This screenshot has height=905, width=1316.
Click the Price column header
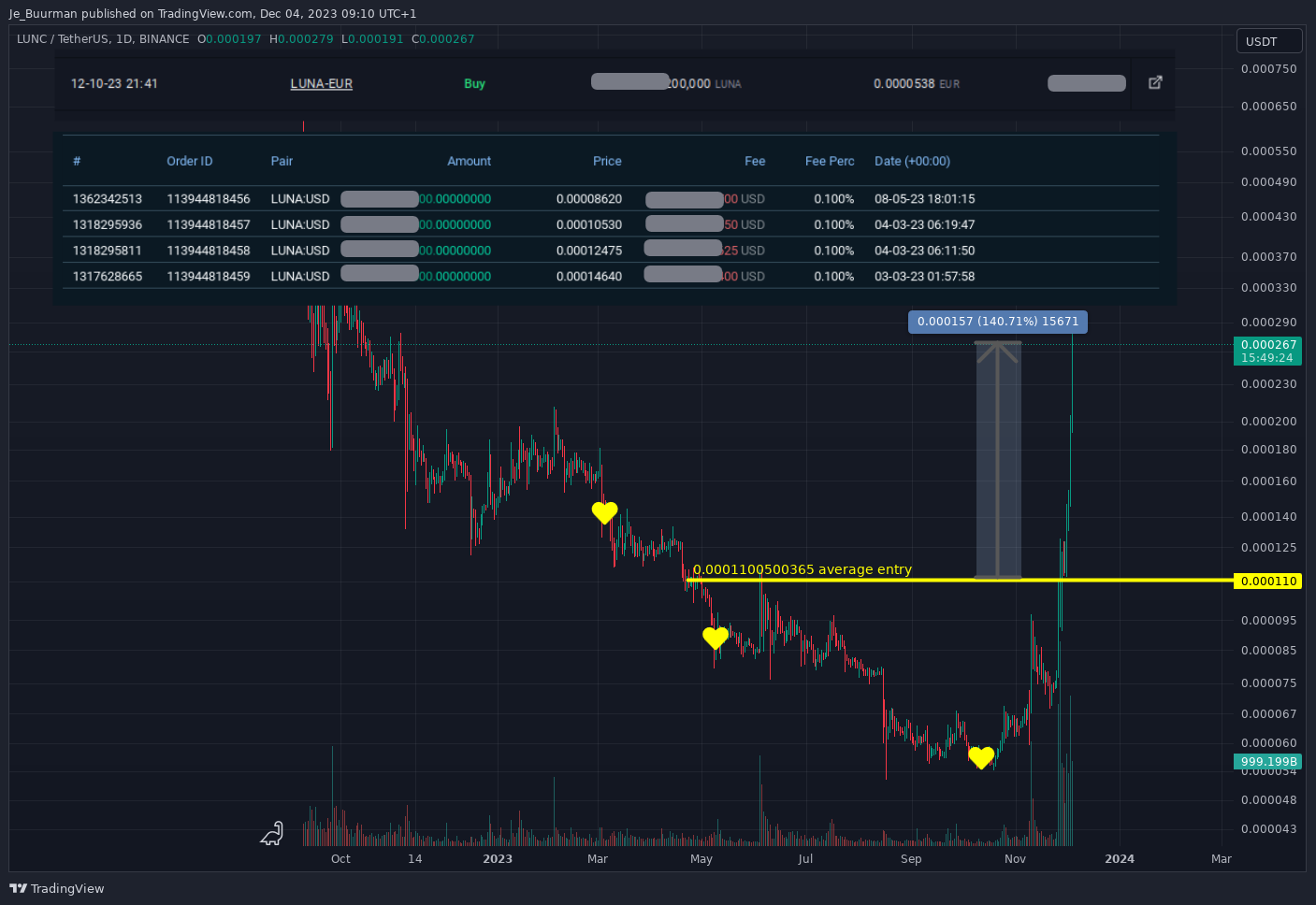point(607,161)
